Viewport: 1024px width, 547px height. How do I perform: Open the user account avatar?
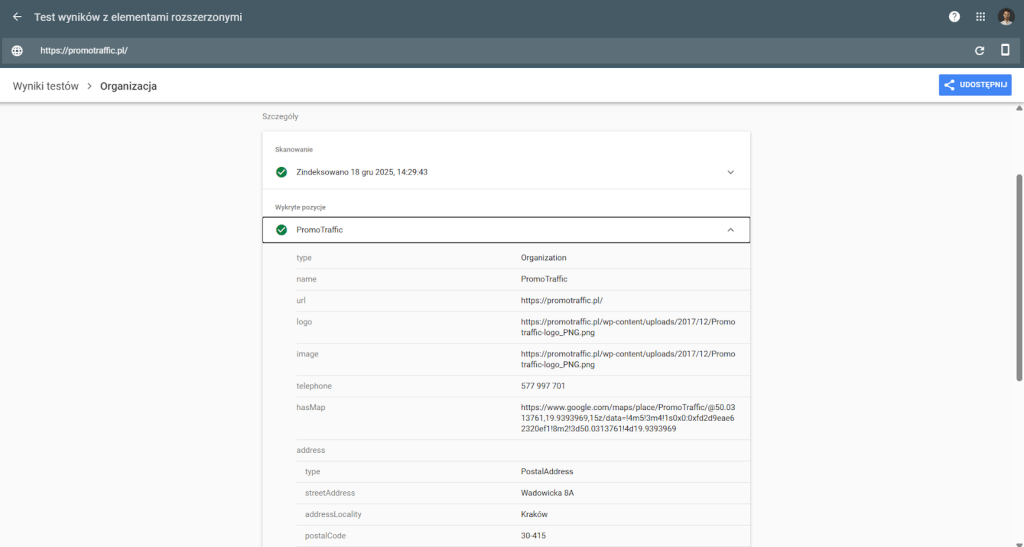point(1006,17)
